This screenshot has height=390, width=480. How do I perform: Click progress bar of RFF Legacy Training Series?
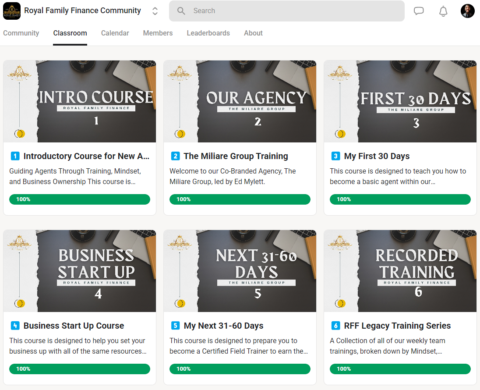[x=400, y=369]
